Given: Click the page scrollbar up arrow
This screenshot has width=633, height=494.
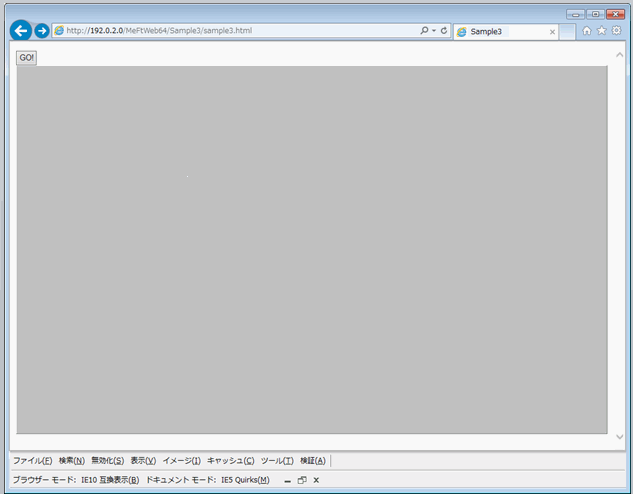Looking at the screenshot, I should pyautogui.click(x=619, y=55).
